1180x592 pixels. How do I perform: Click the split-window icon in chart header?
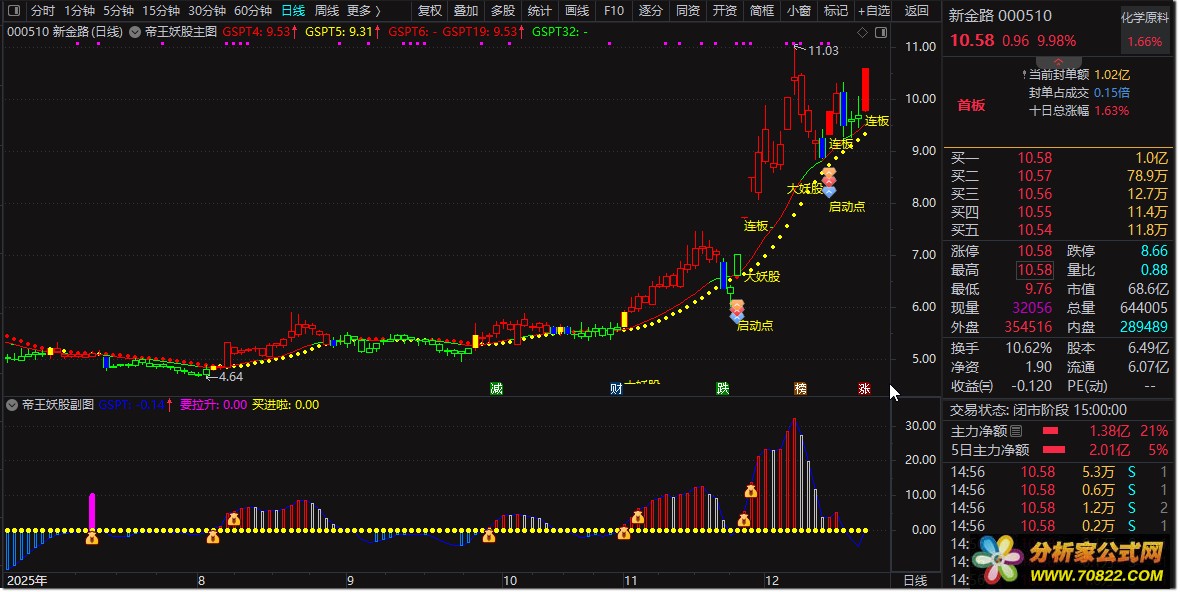pyautogui.click(x=881, y=32)
